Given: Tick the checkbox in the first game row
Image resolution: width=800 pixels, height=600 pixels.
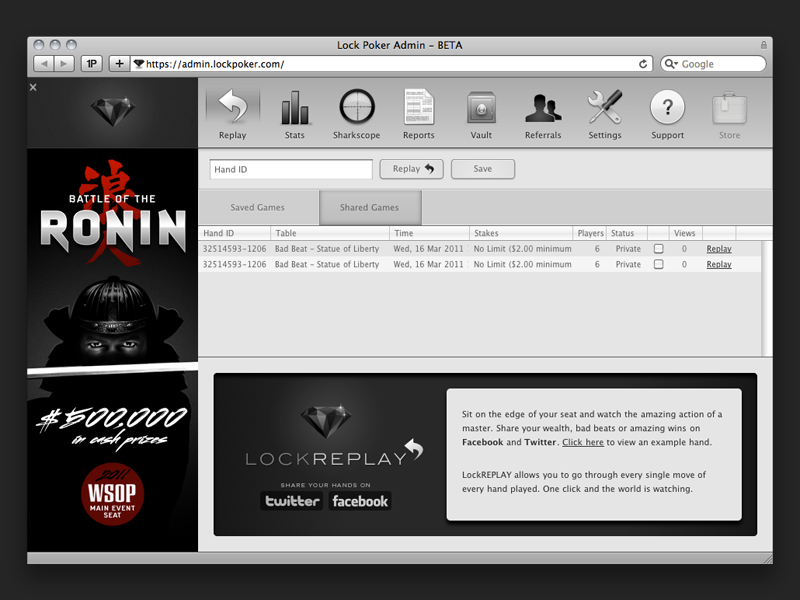Looking at the screenshot, I should pos(659,248).
